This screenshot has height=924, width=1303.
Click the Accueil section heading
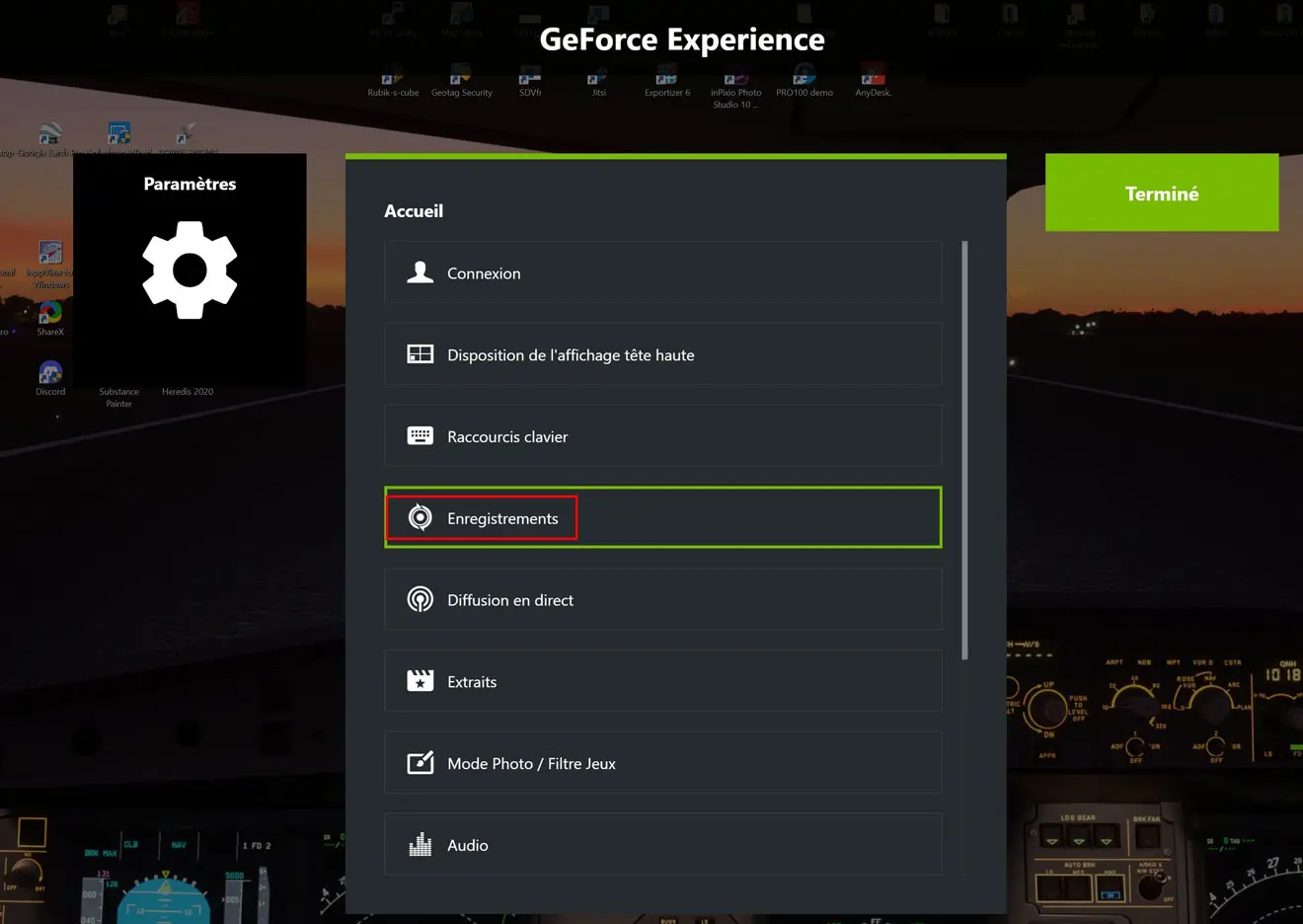click(414, 211)
